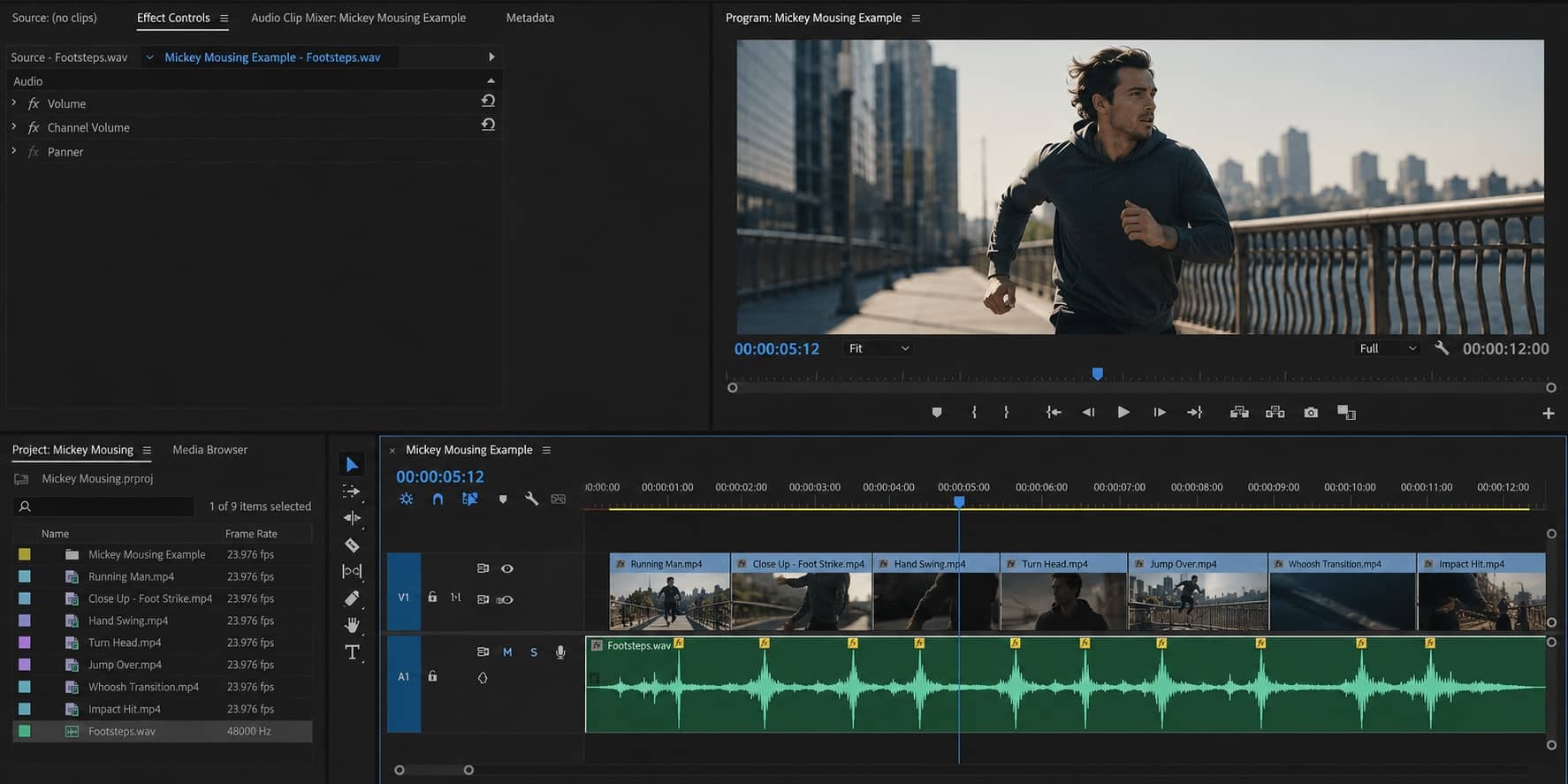
Task: Open the Full playback resolution dropdown
Action: (1387, 348)
